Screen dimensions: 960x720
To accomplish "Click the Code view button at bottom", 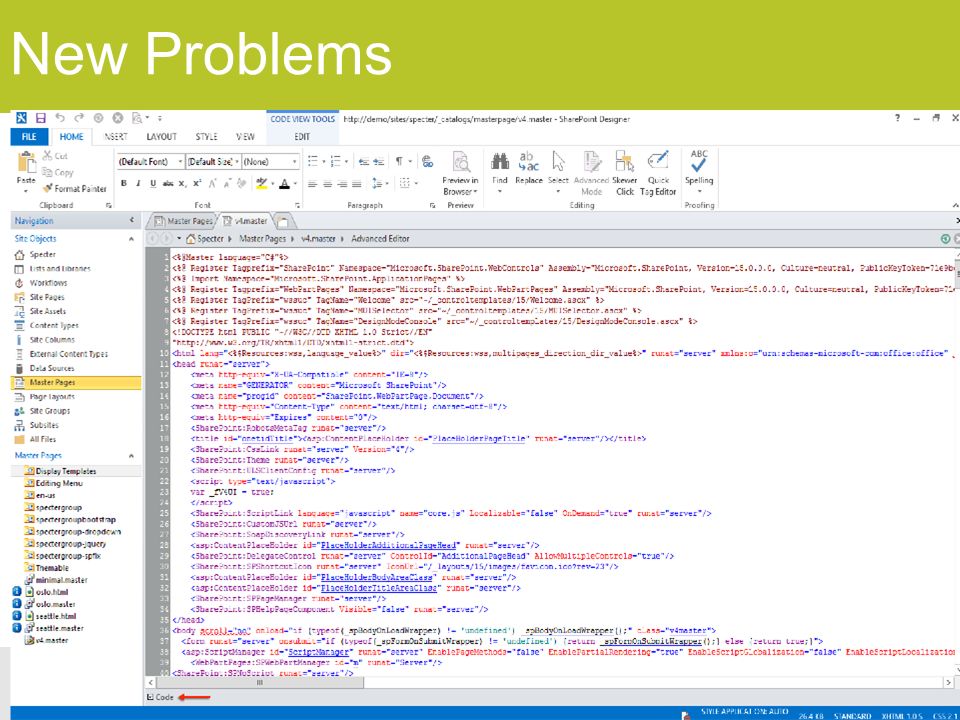I will click(160, 697).
